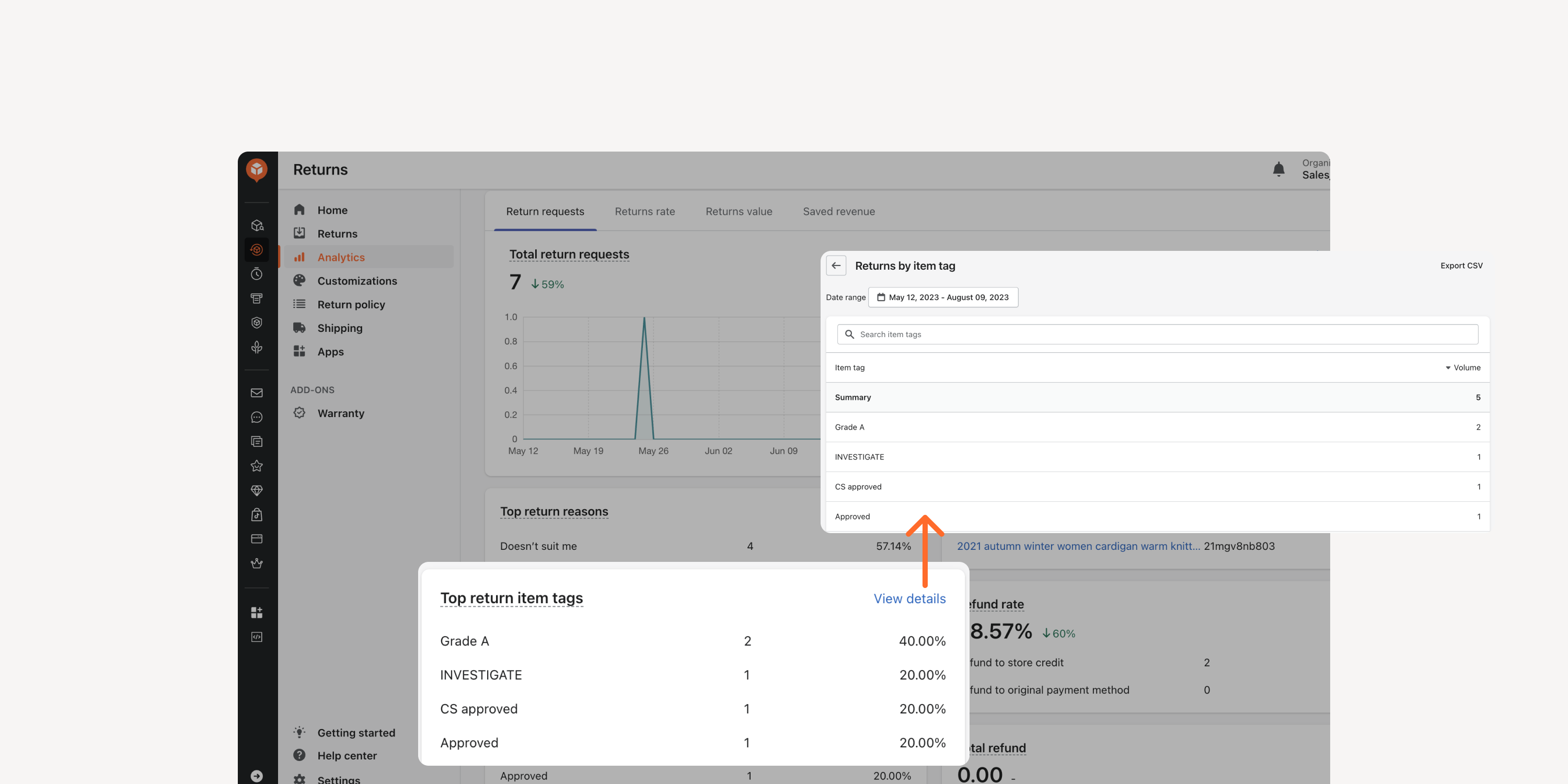Open the add-apps grid icon in dark rail
1568x784 pixels.
(x=257, y=613)
